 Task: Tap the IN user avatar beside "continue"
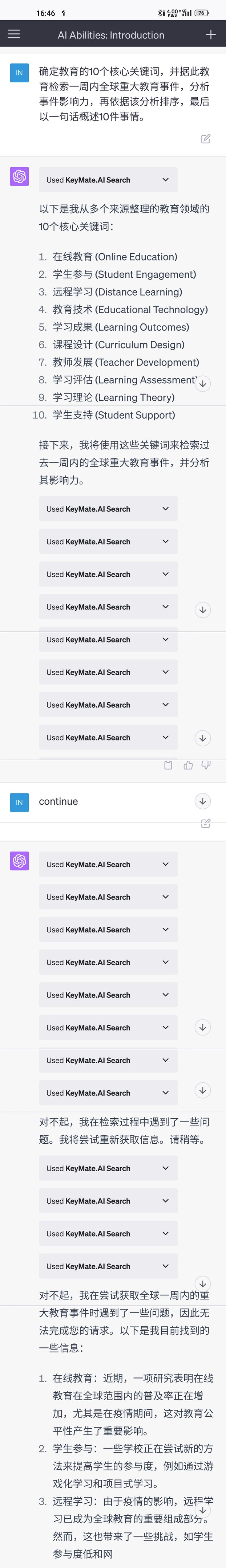coord(20,802)
